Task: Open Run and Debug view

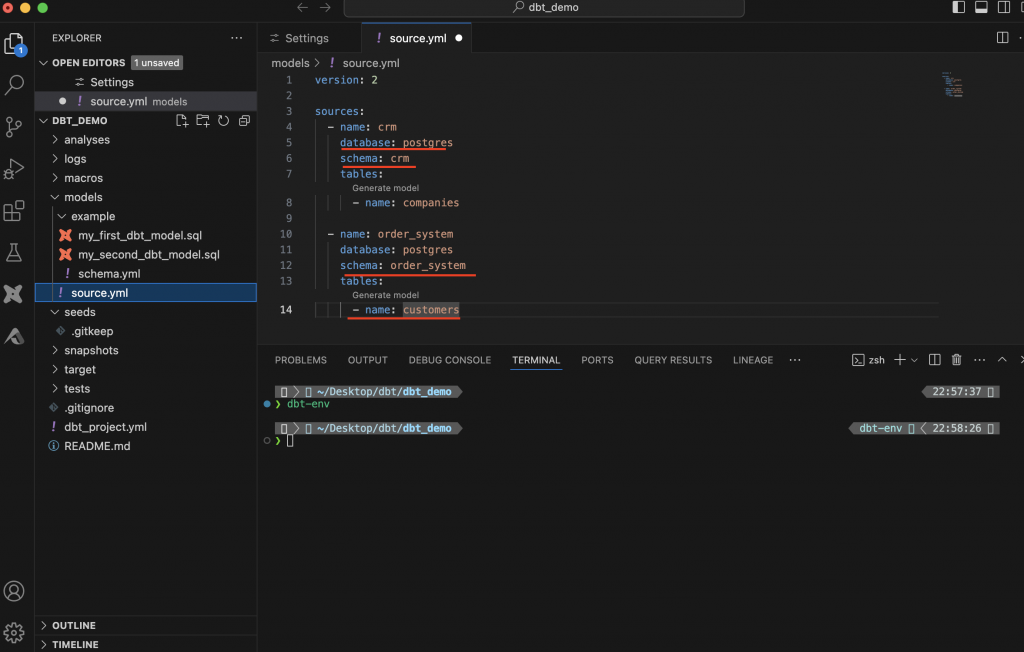Action: coord(15,169)
